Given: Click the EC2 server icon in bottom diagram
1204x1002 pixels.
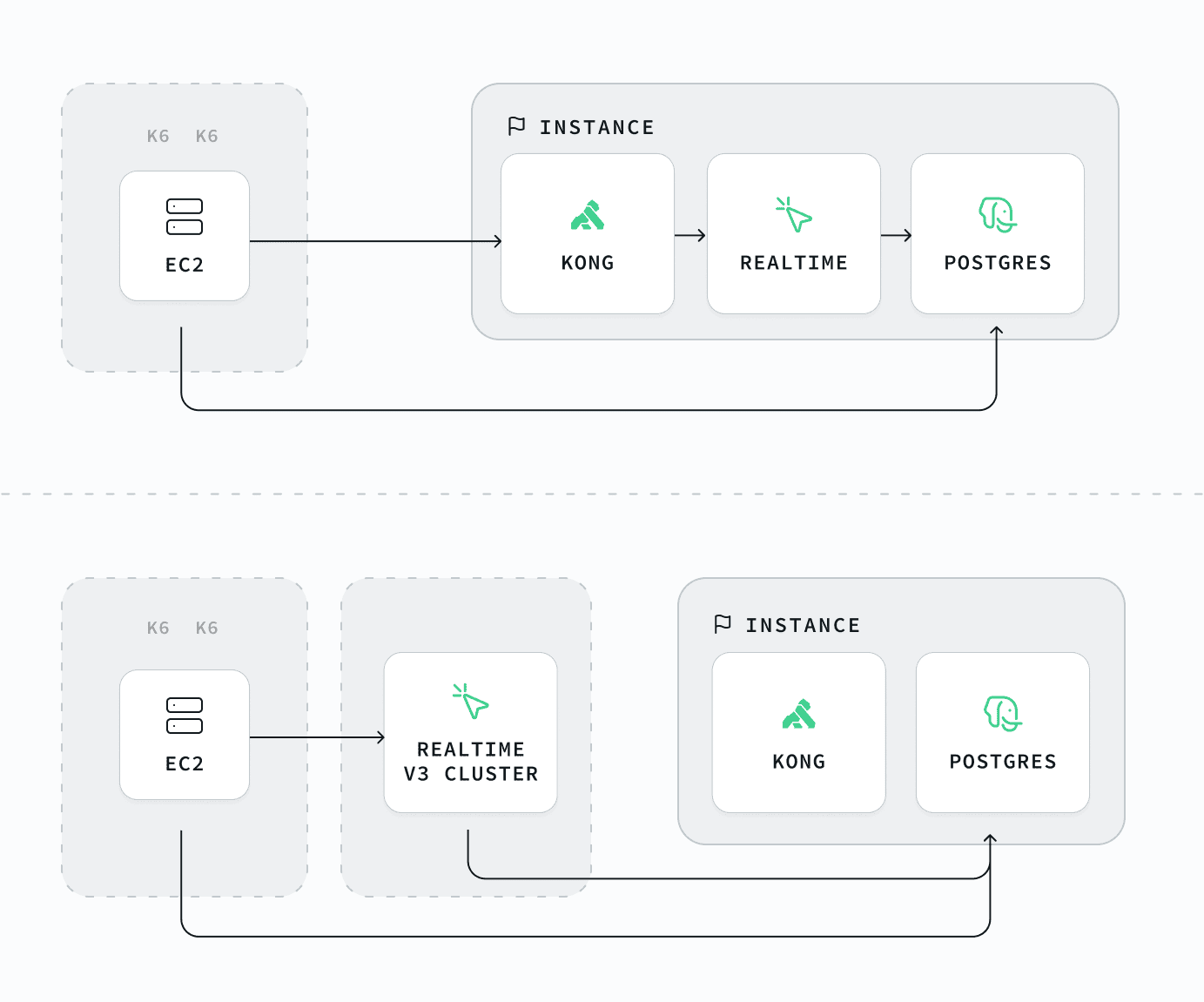Looking at the screenshot, I should pos(185,716).
